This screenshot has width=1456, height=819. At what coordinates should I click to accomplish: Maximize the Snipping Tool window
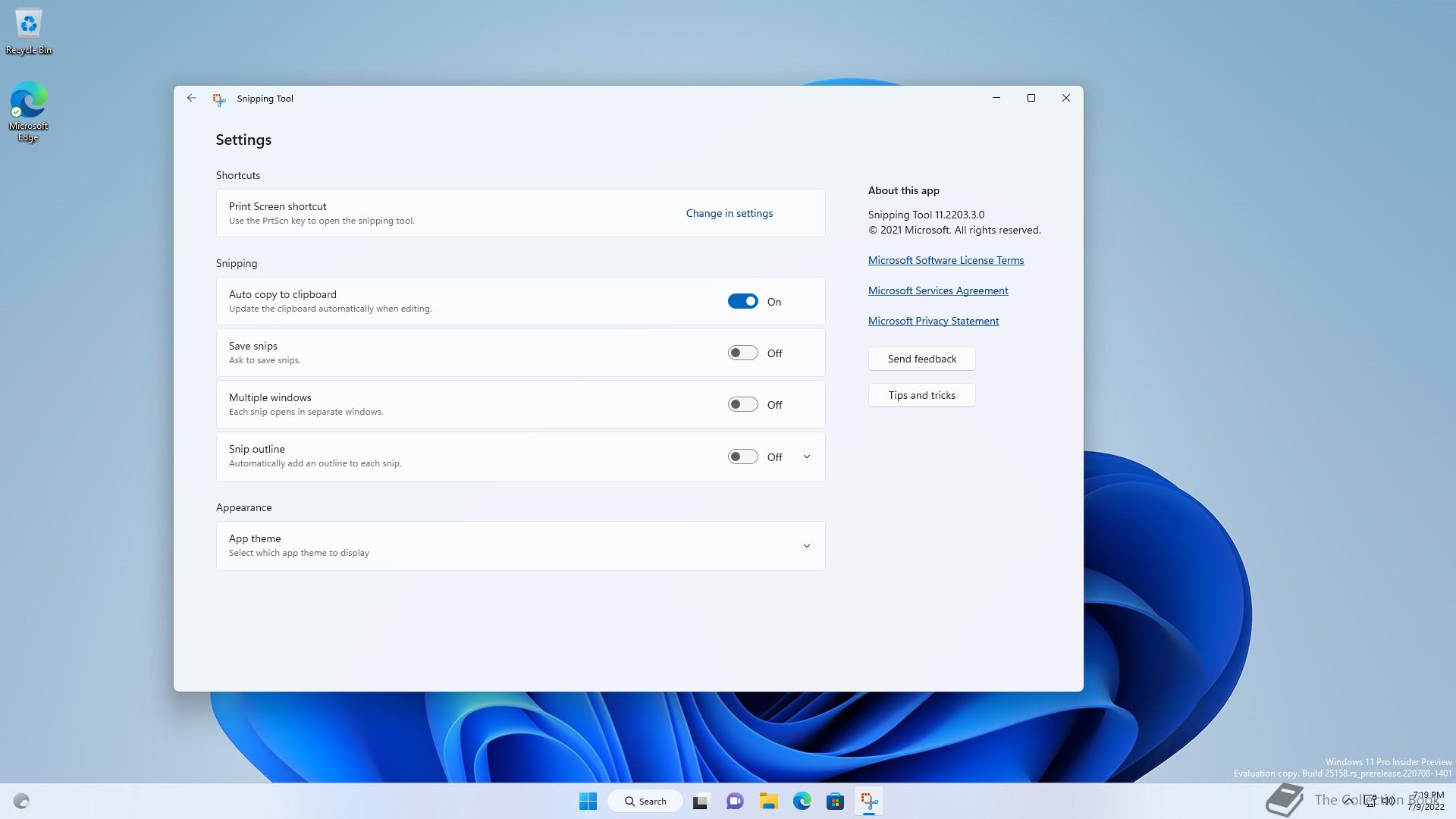[x=1031, y=98]
